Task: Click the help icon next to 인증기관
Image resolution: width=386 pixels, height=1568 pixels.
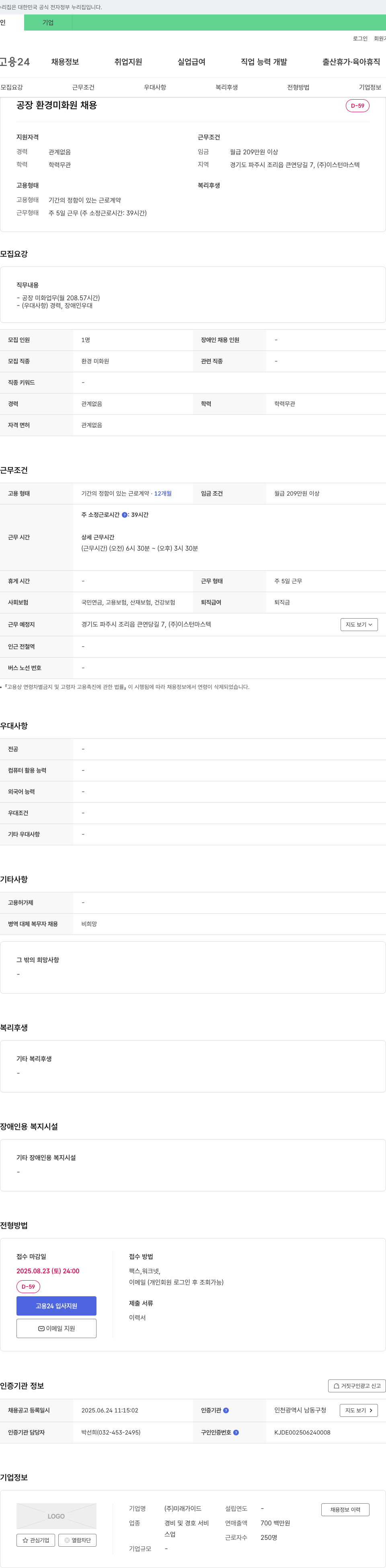Action: pyautogui.click(x=226, y=1410)
